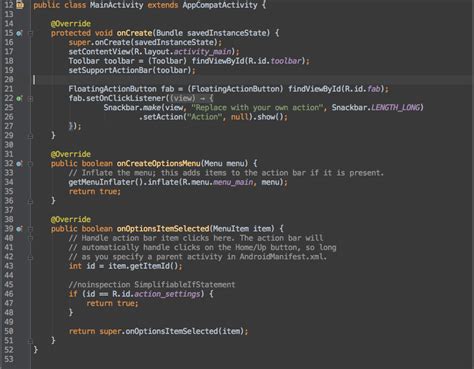Screen dimensions: 474x369
Task: Click line number 12 in the gutter
Action: click(9, 5)
